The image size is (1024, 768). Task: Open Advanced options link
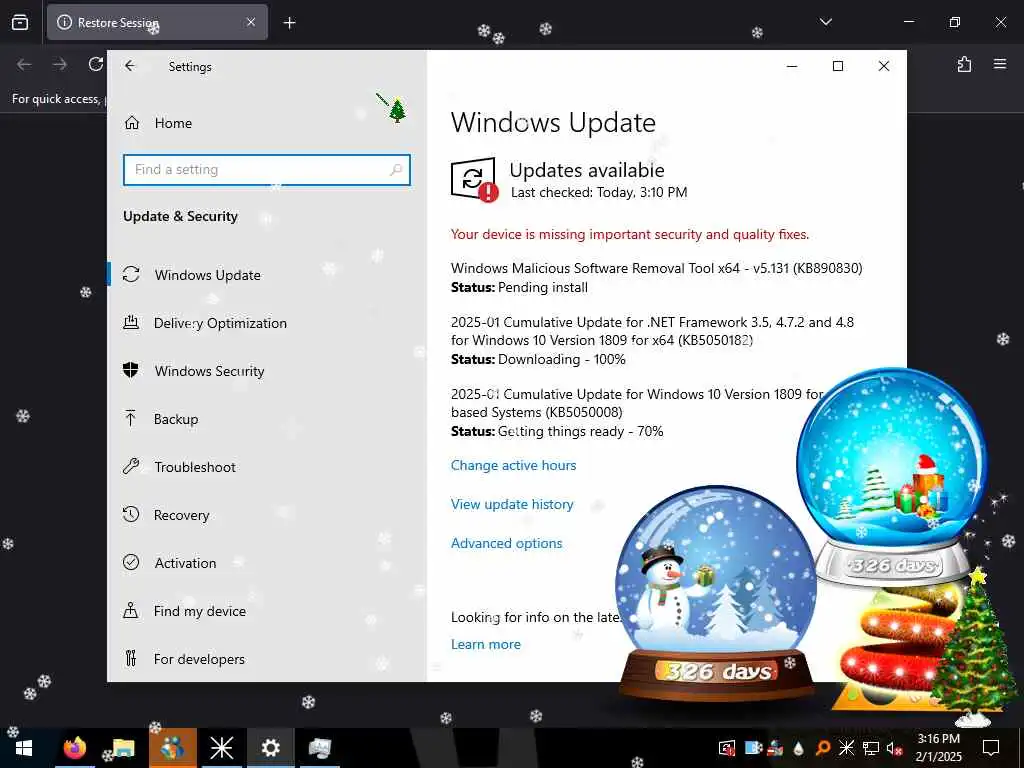pyautogui.click(x=506, y=543)
